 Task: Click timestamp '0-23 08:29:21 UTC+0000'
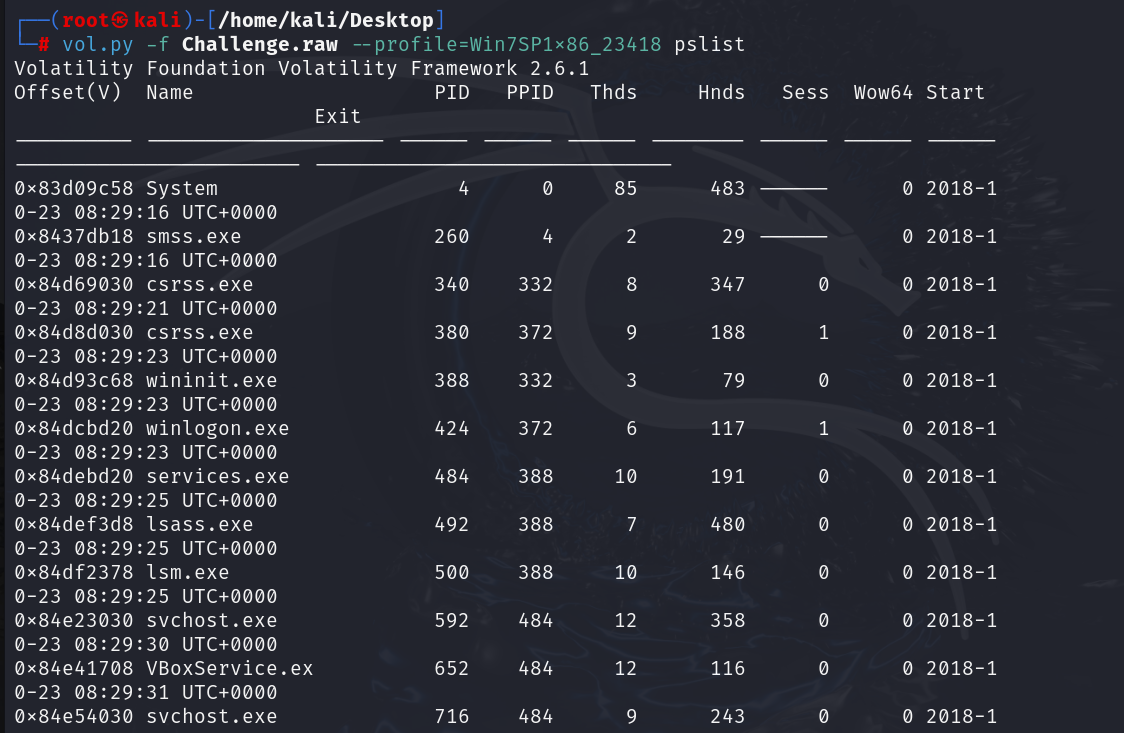pyautogui.click(x=146, y=308)
